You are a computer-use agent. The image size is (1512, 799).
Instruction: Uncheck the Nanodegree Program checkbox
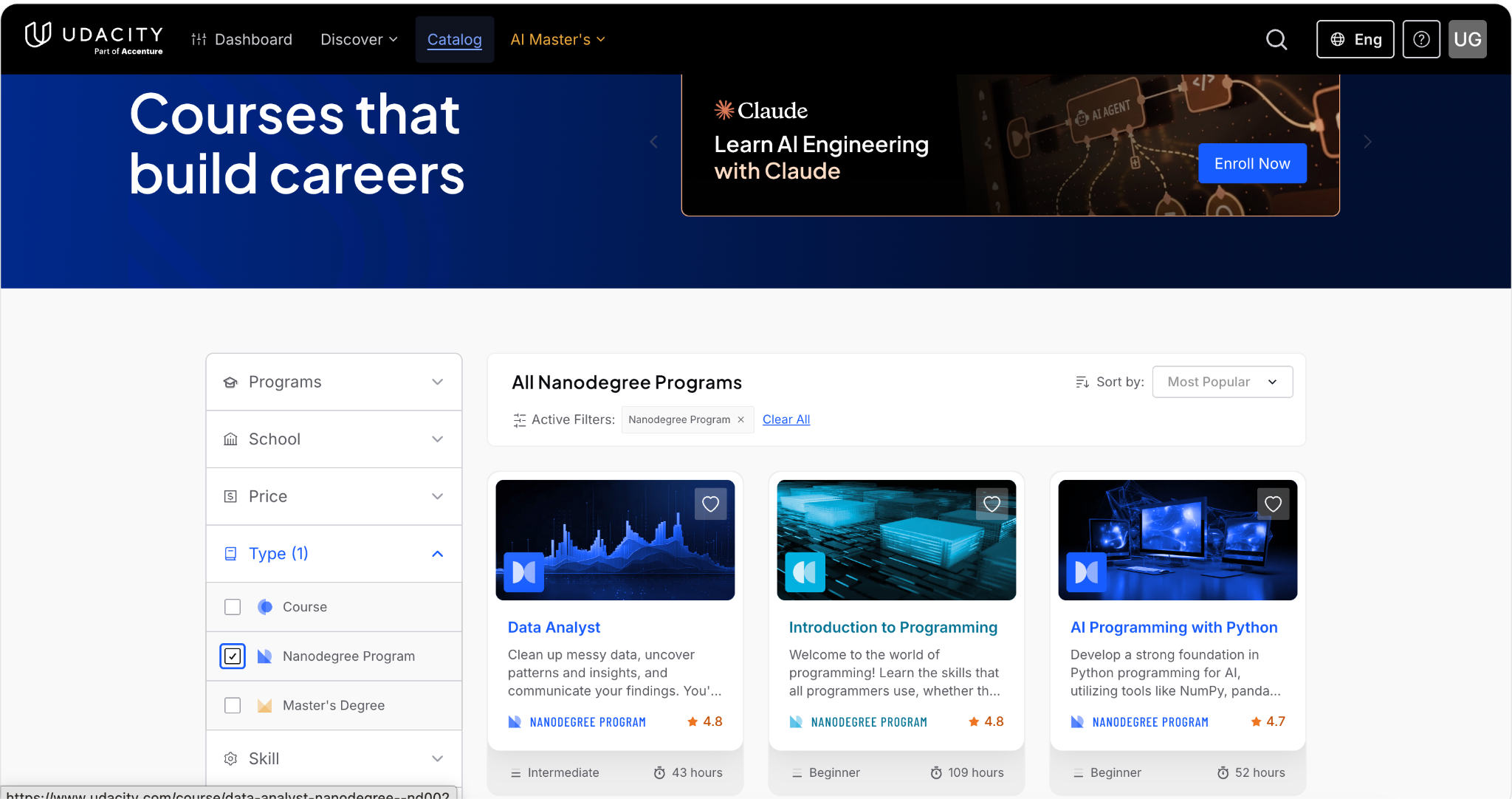(x=233, y=656)
